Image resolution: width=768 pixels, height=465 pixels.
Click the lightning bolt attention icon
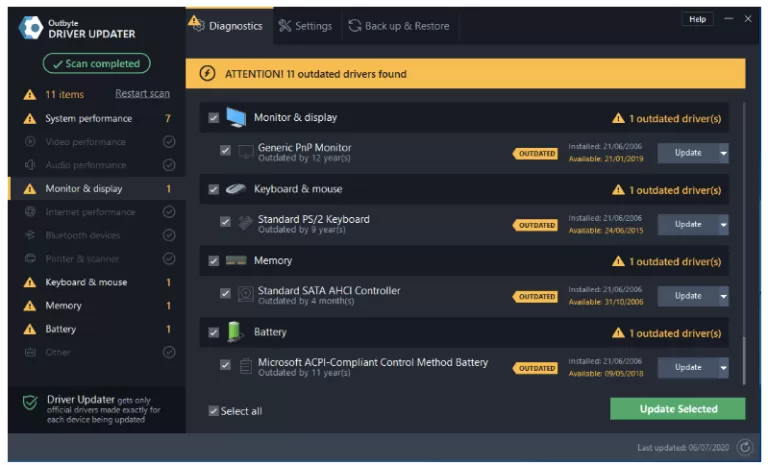[207, 74]
